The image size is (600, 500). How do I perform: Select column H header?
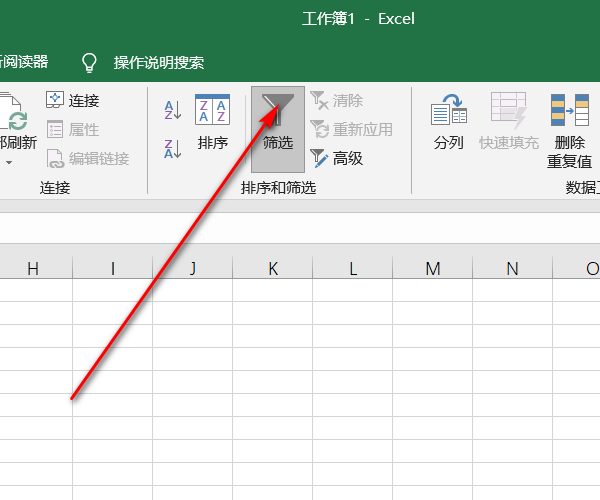[33, 269]
